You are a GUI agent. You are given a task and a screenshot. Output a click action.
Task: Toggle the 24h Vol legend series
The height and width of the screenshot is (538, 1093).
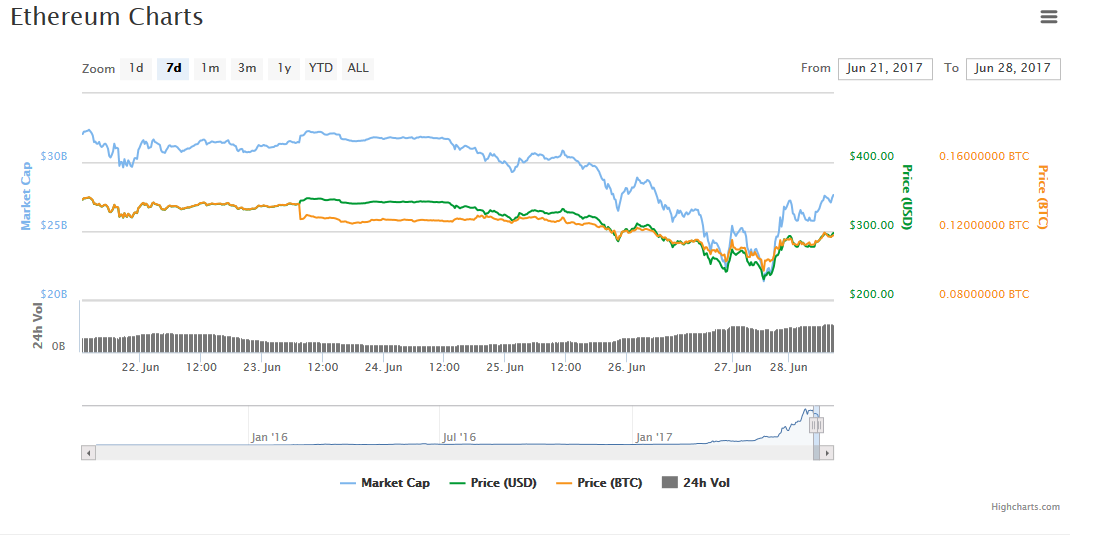tap(696, 482)
